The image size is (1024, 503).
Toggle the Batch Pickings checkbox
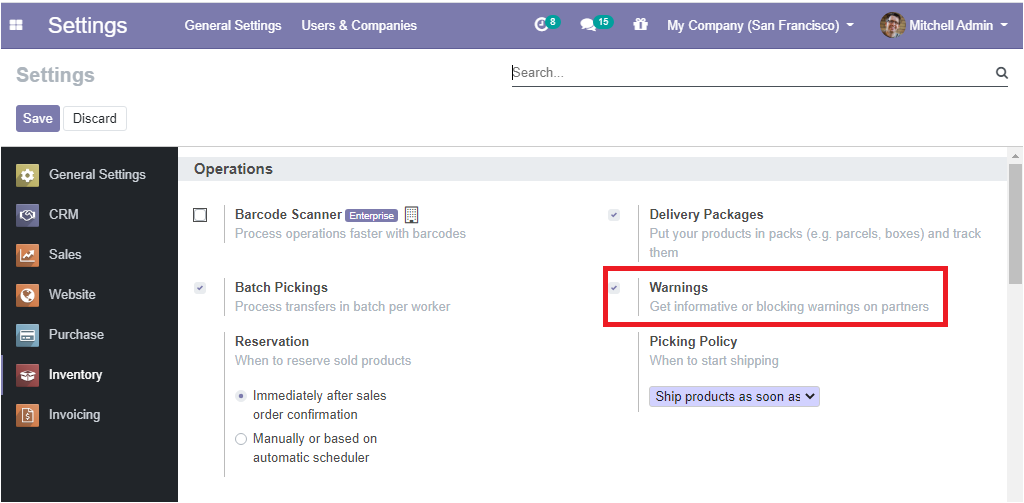point(200,288)
